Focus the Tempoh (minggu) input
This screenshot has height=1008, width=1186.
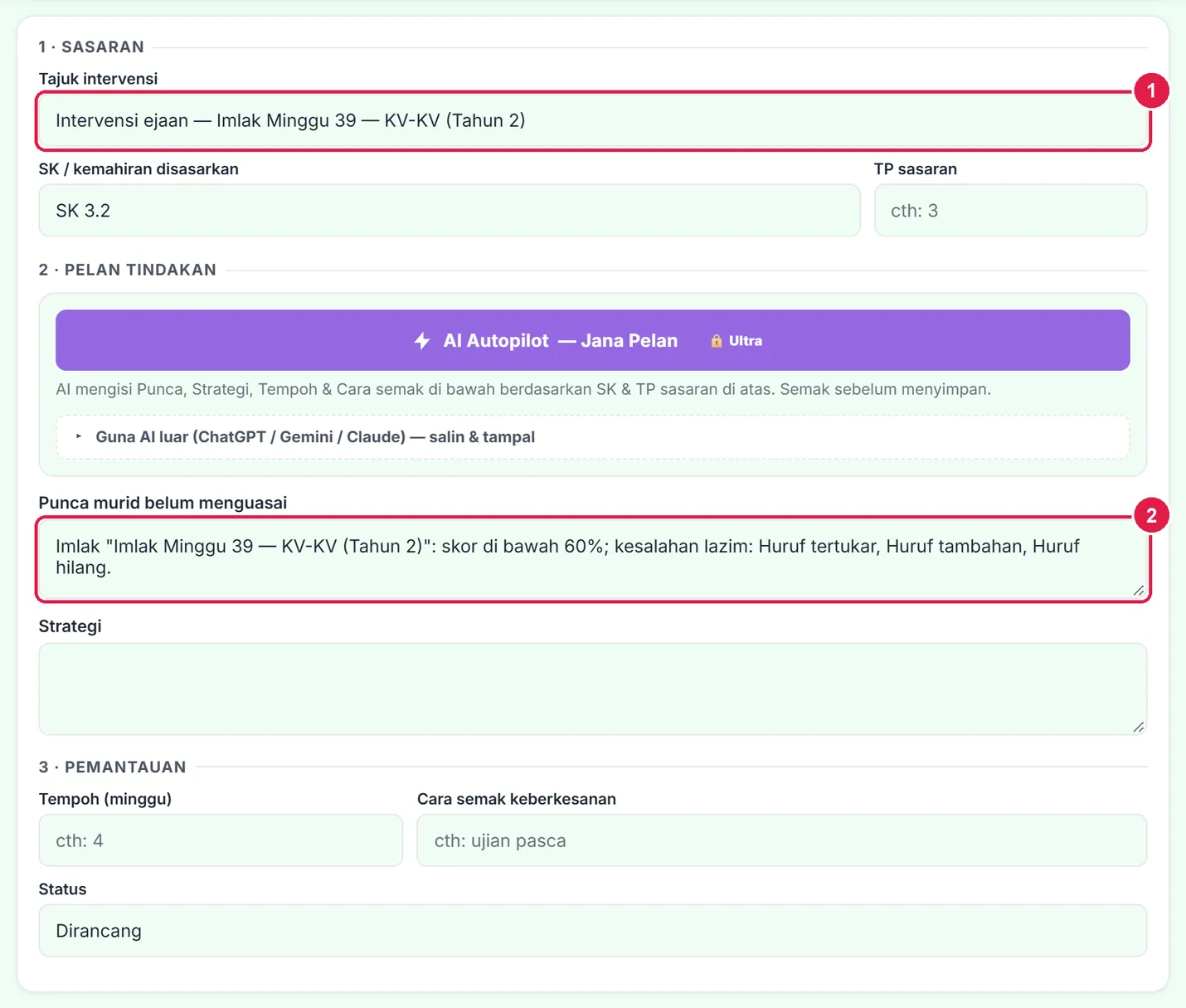click(221, 840)
